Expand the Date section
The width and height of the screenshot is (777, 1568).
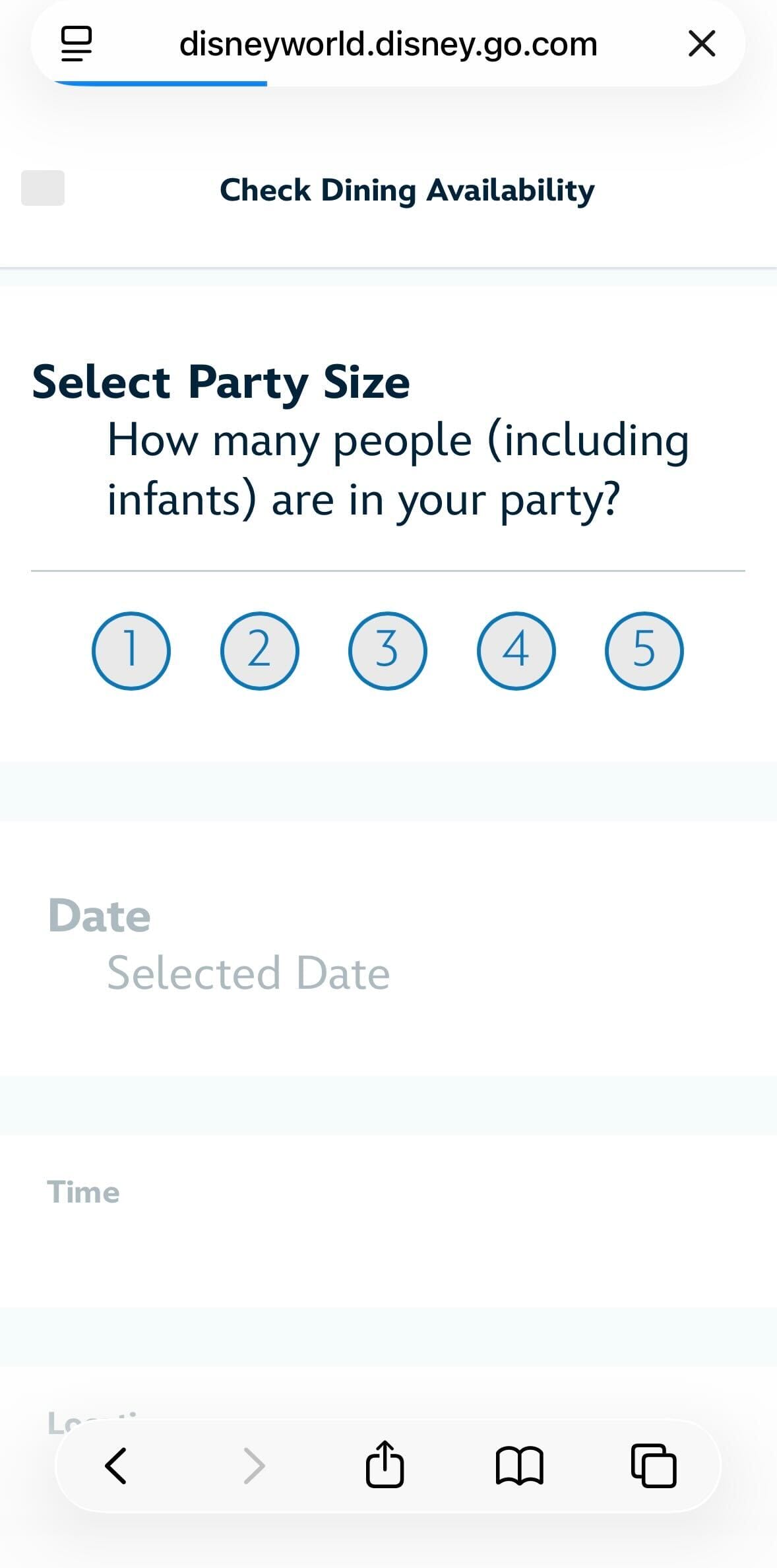click(x=100, y=916)
